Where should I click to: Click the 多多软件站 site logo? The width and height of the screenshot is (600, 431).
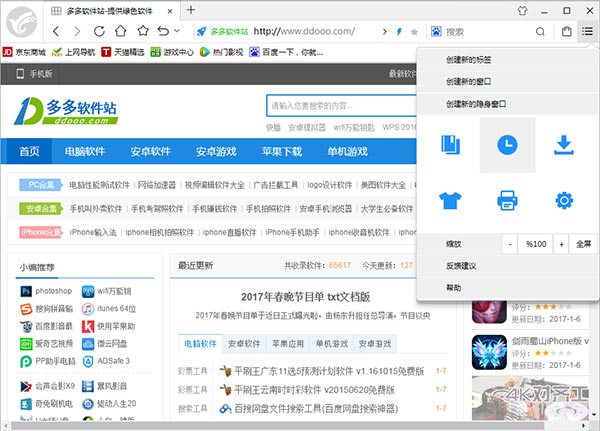coord(66,111)
